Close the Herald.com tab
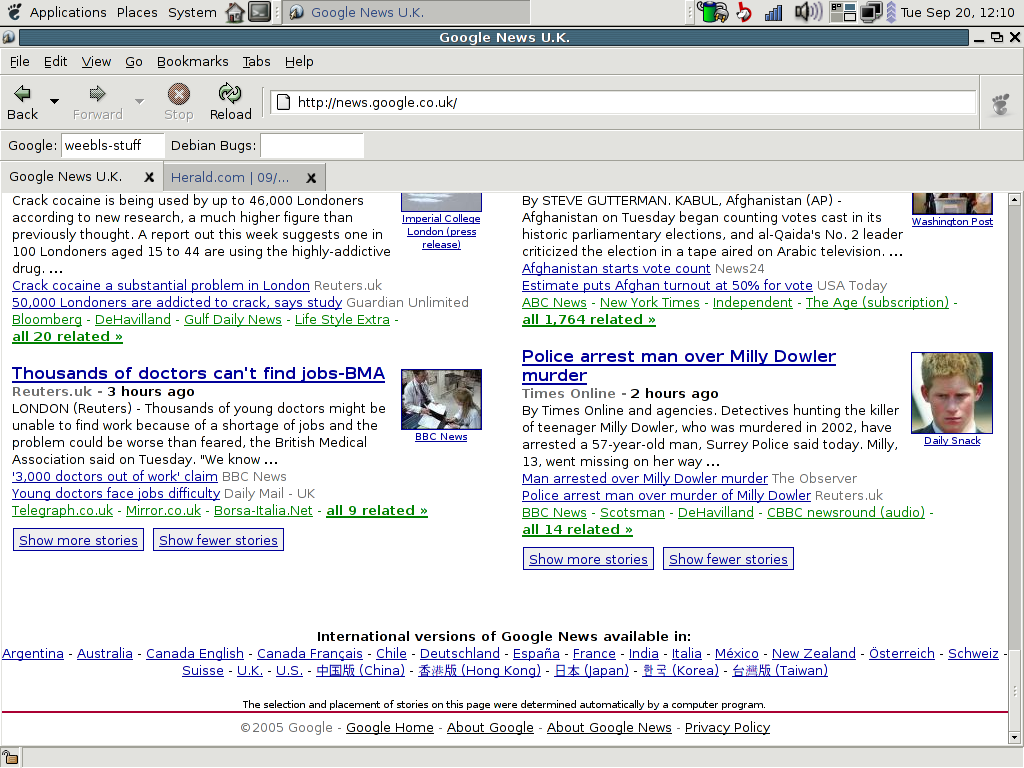 pyautogui.click(x=312, y=178)
